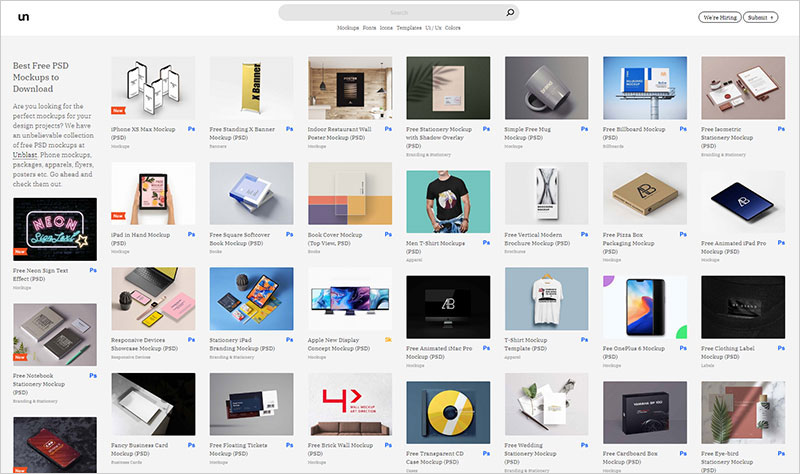Open Men T-Shirt Mockups thumbnail
Viewport: 800px width, 474px height.
pyautogui.click(x=448, y=202)
